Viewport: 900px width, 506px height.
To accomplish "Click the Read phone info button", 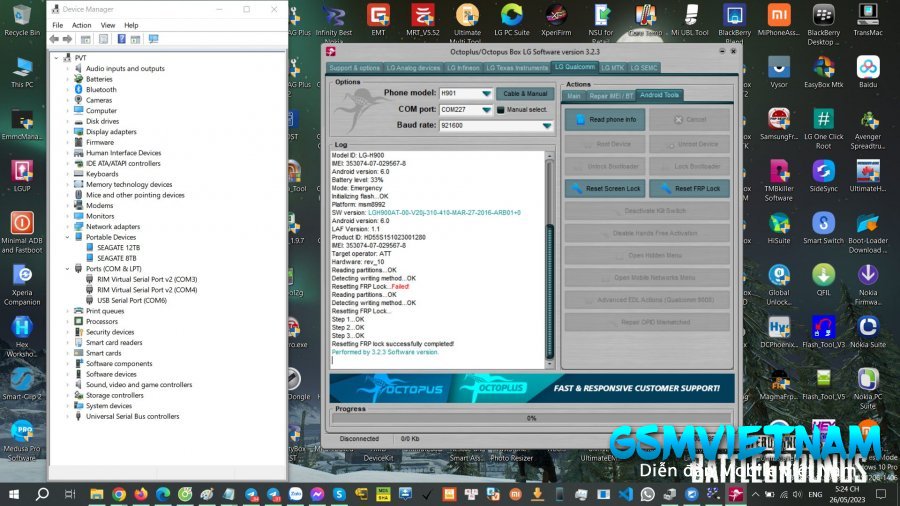I will (605, 119).
